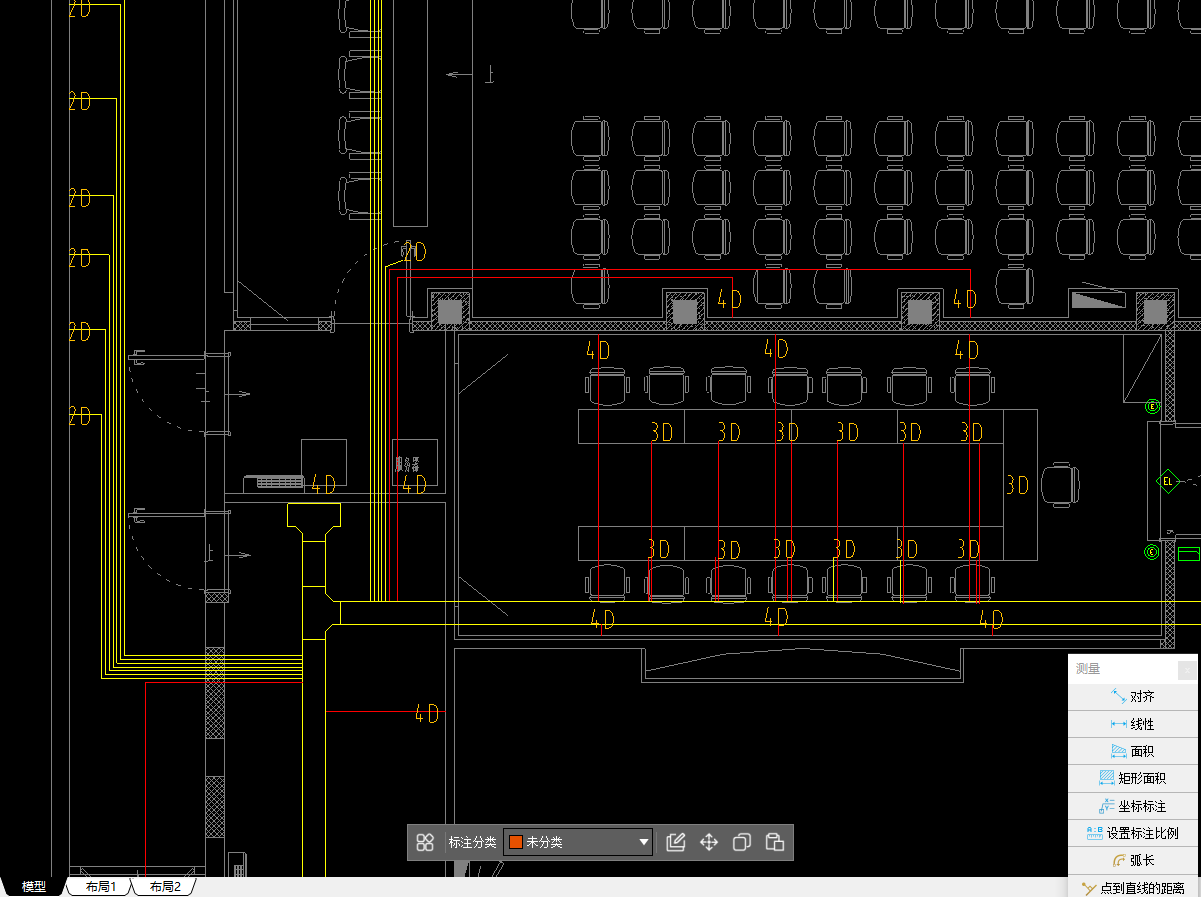Select the 矩形面积 rectangular area tool
This screenshot has width=1201, height=897.
click(x=1132, y=778)
